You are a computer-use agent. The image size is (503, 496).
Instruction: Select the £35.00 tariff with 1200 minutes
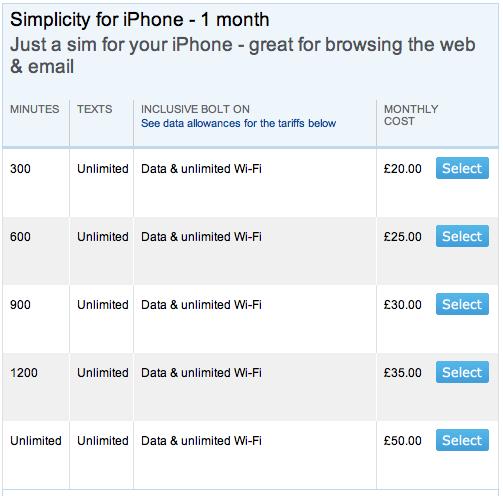462,372
